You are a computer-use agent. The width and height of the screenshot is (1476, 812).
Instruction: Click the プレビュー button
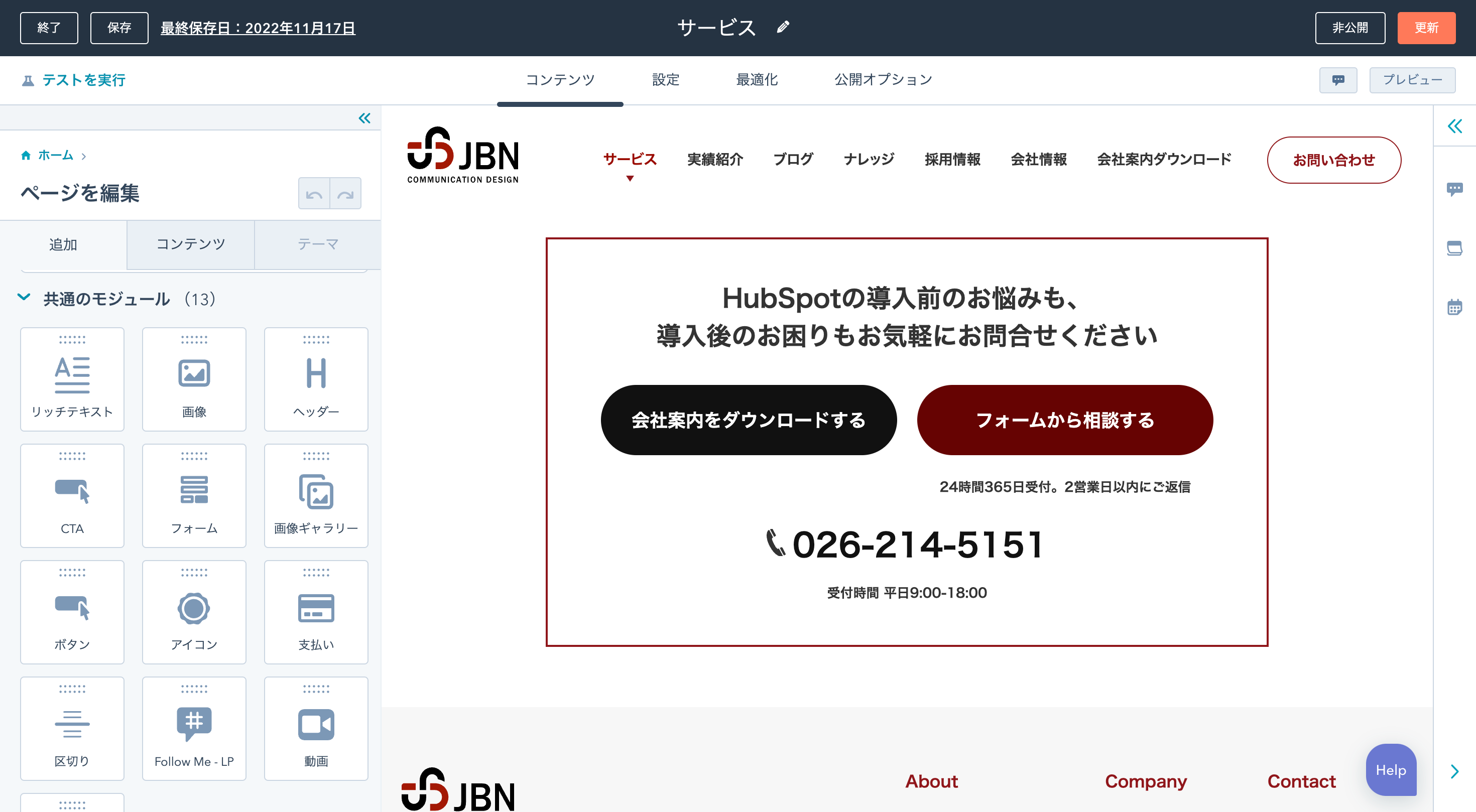[x=1412, y=80]
